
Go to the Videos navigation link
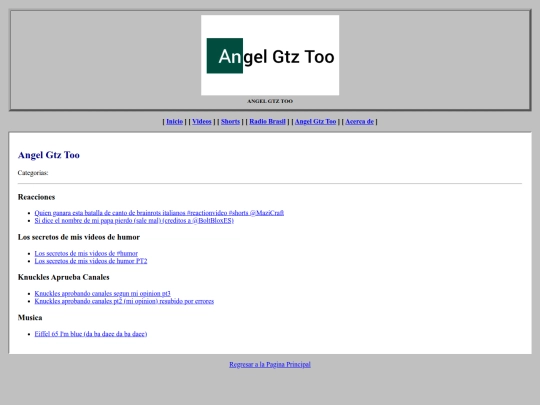pos(202,122)
